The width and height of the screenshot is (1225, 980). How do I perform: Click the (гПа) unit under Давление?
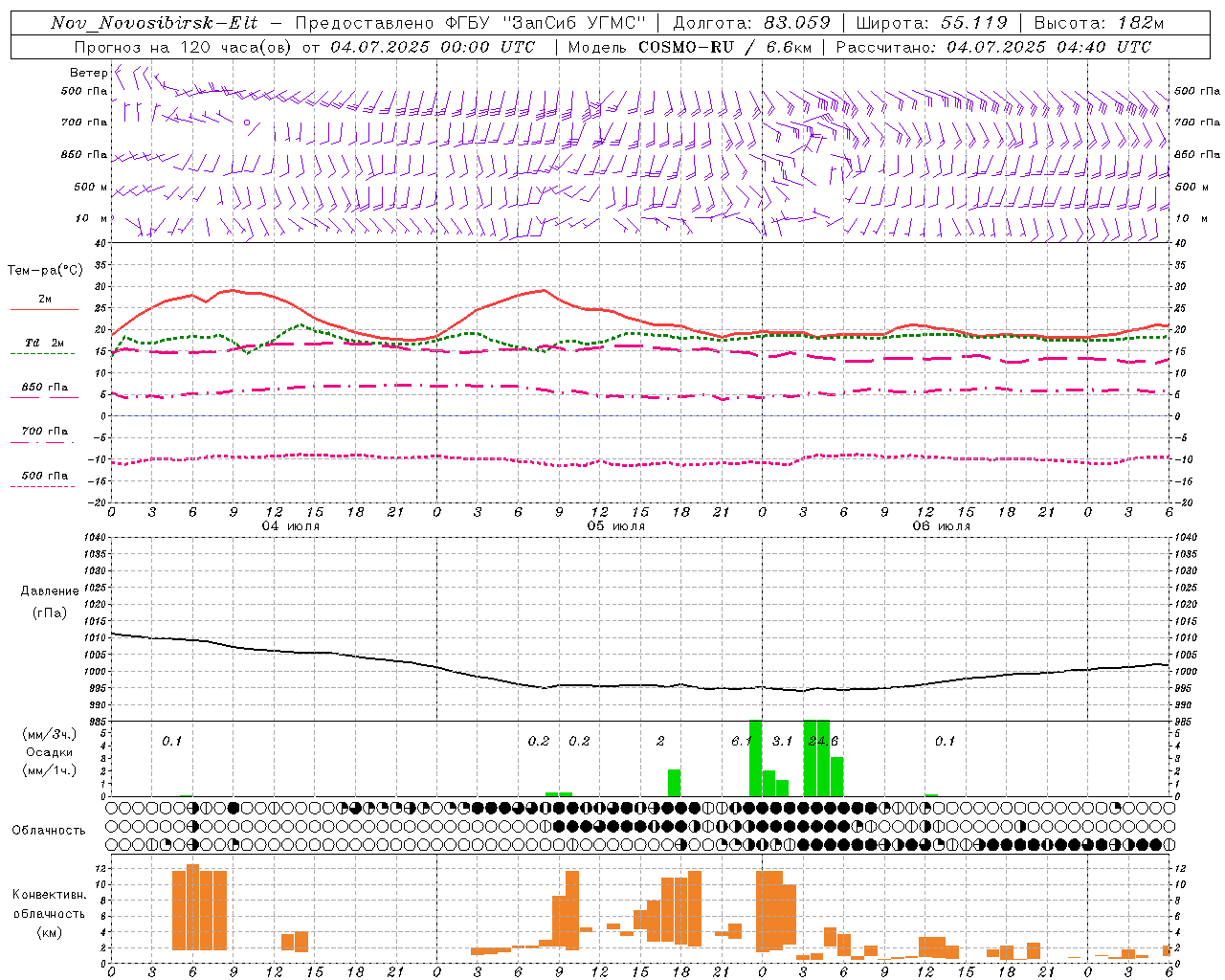click(50, 612)
